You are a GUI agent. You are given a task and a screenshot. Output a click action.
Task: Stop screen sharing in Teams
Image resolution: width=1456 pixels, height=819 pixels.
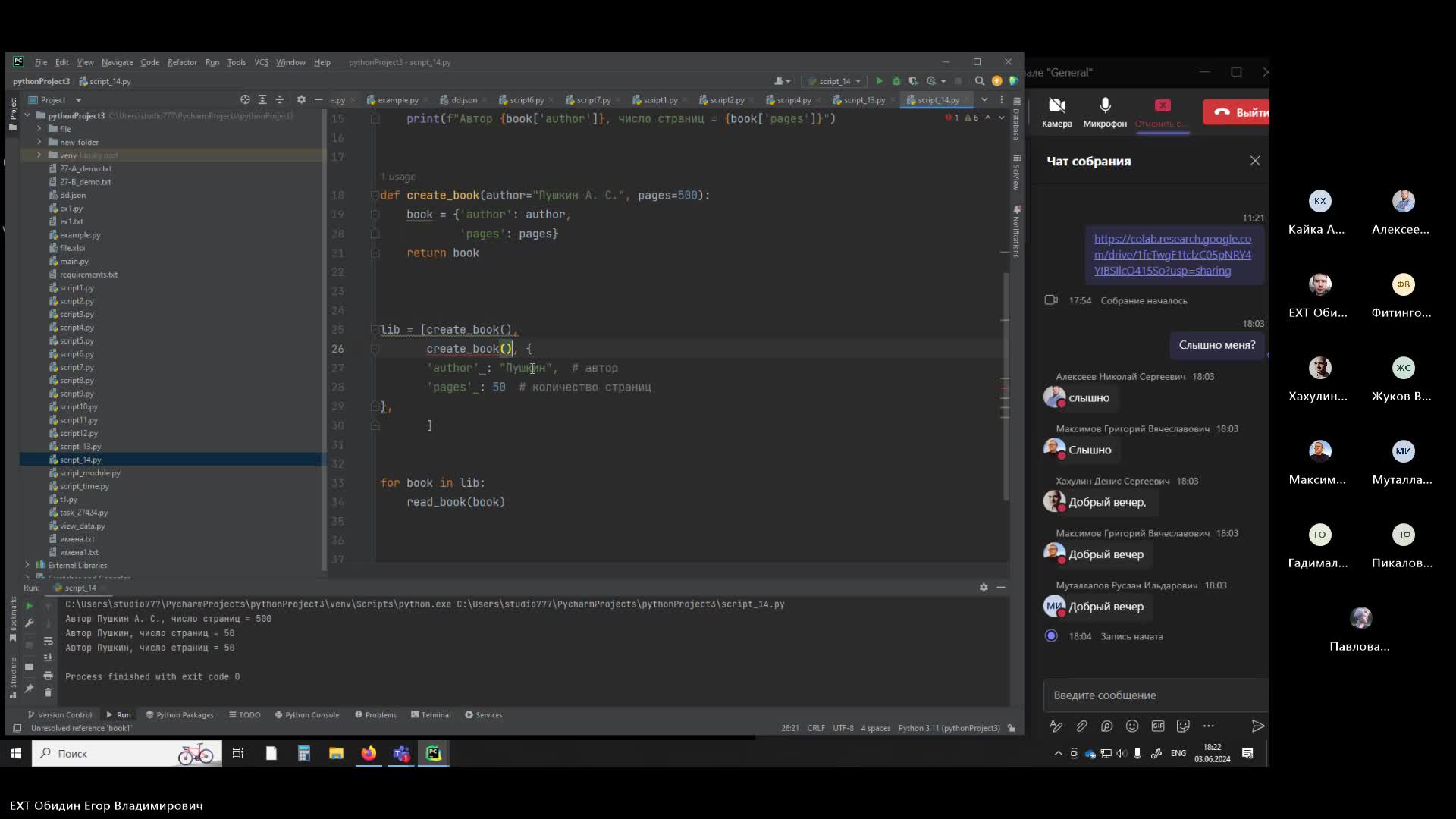pyautogui.click(x=1162, y=111)
